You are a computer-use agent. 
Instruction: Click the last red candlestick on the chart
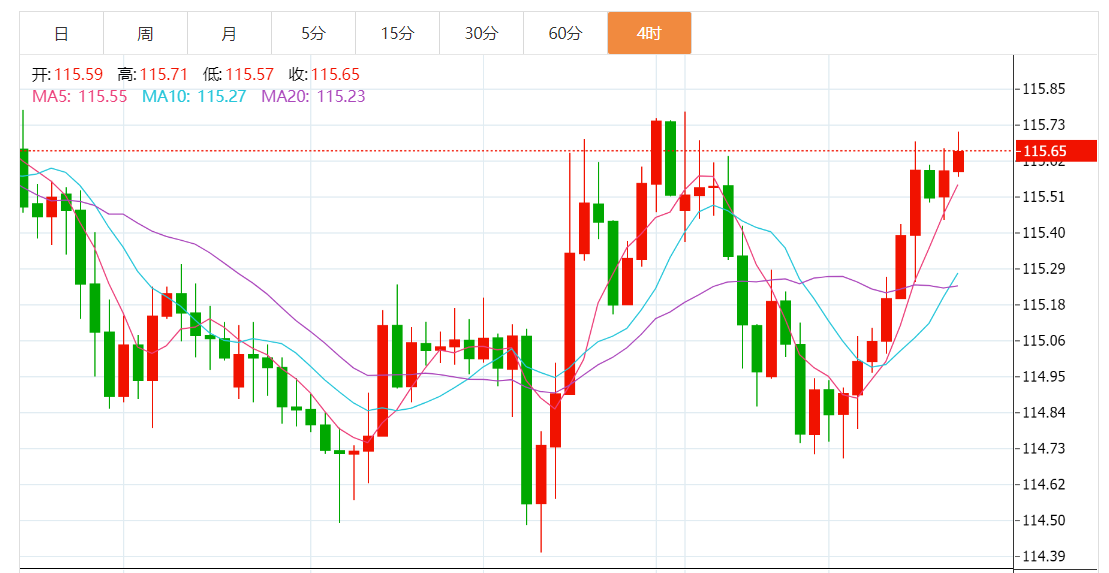tap(958, 161)
